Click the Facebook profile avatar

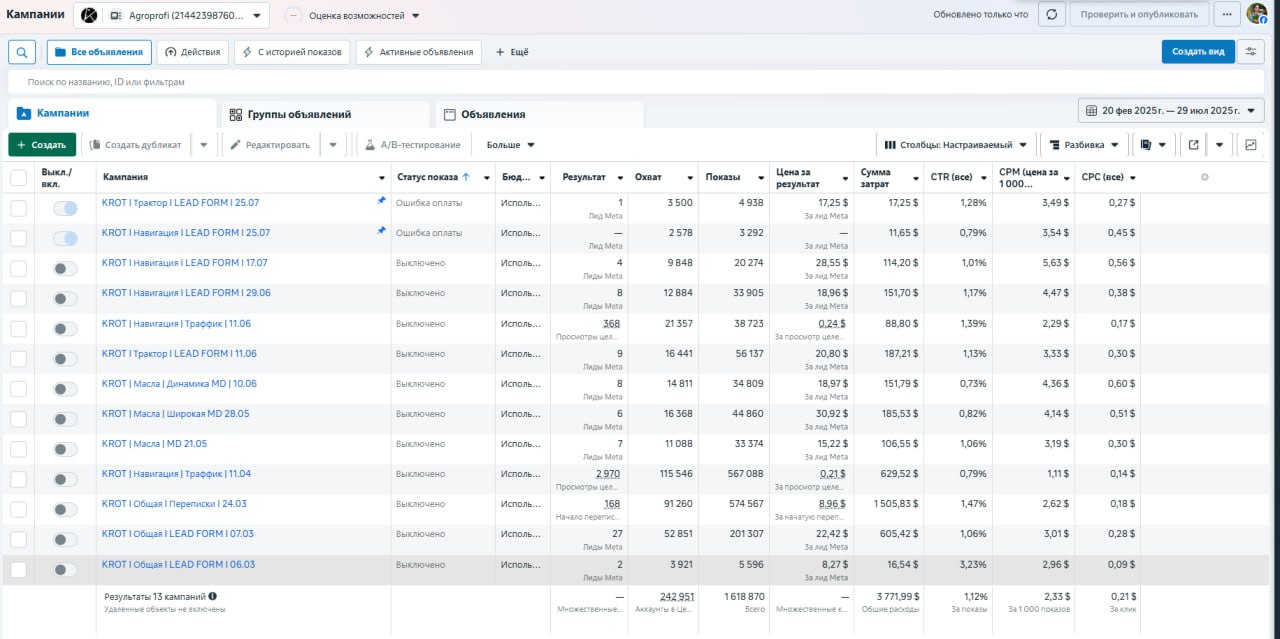[1257, 14]
